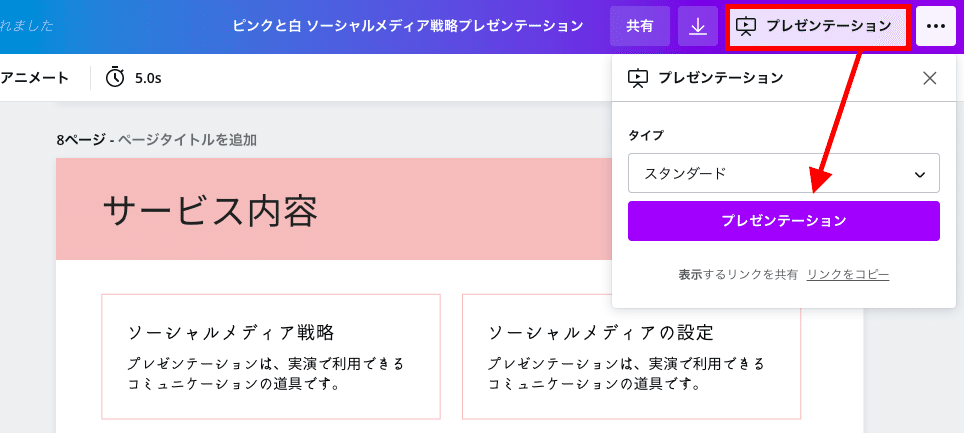Click the リンクをコピー link
Viewport: 964px width, 433px height.
click(848, 274)
